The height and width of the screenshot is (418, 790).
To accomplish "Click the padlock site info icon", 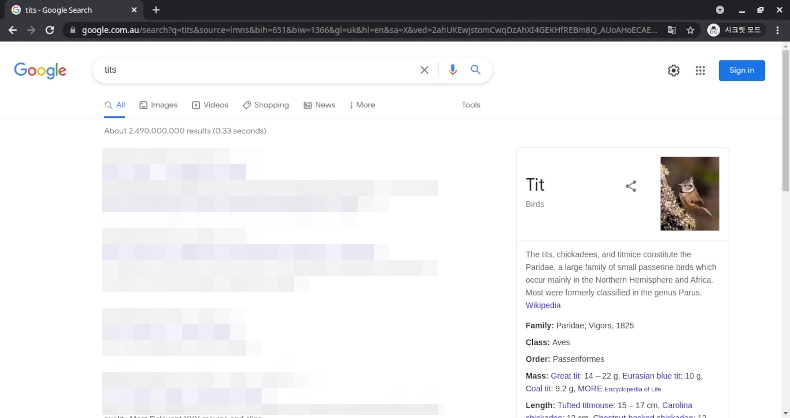I will (x=73, y=30).
